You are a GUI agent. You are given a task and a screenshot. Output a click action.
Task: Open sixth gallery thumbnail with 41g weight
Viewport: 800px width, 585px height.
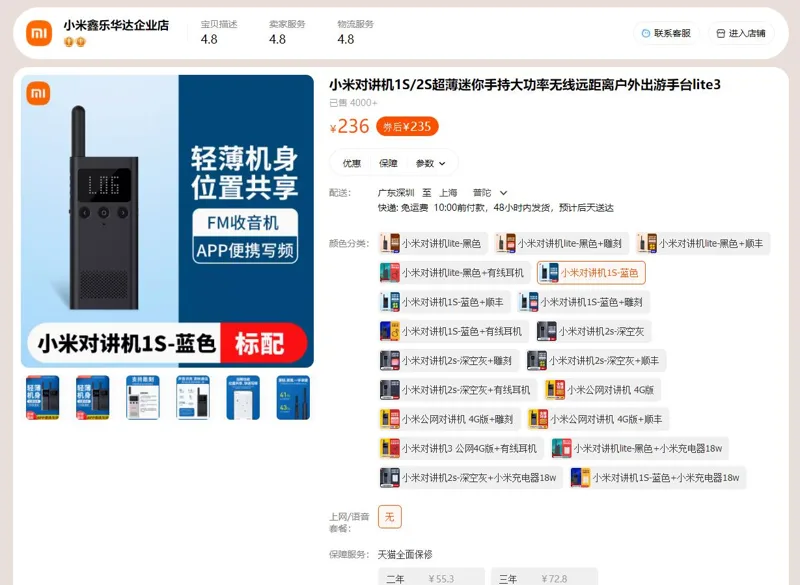293,398
